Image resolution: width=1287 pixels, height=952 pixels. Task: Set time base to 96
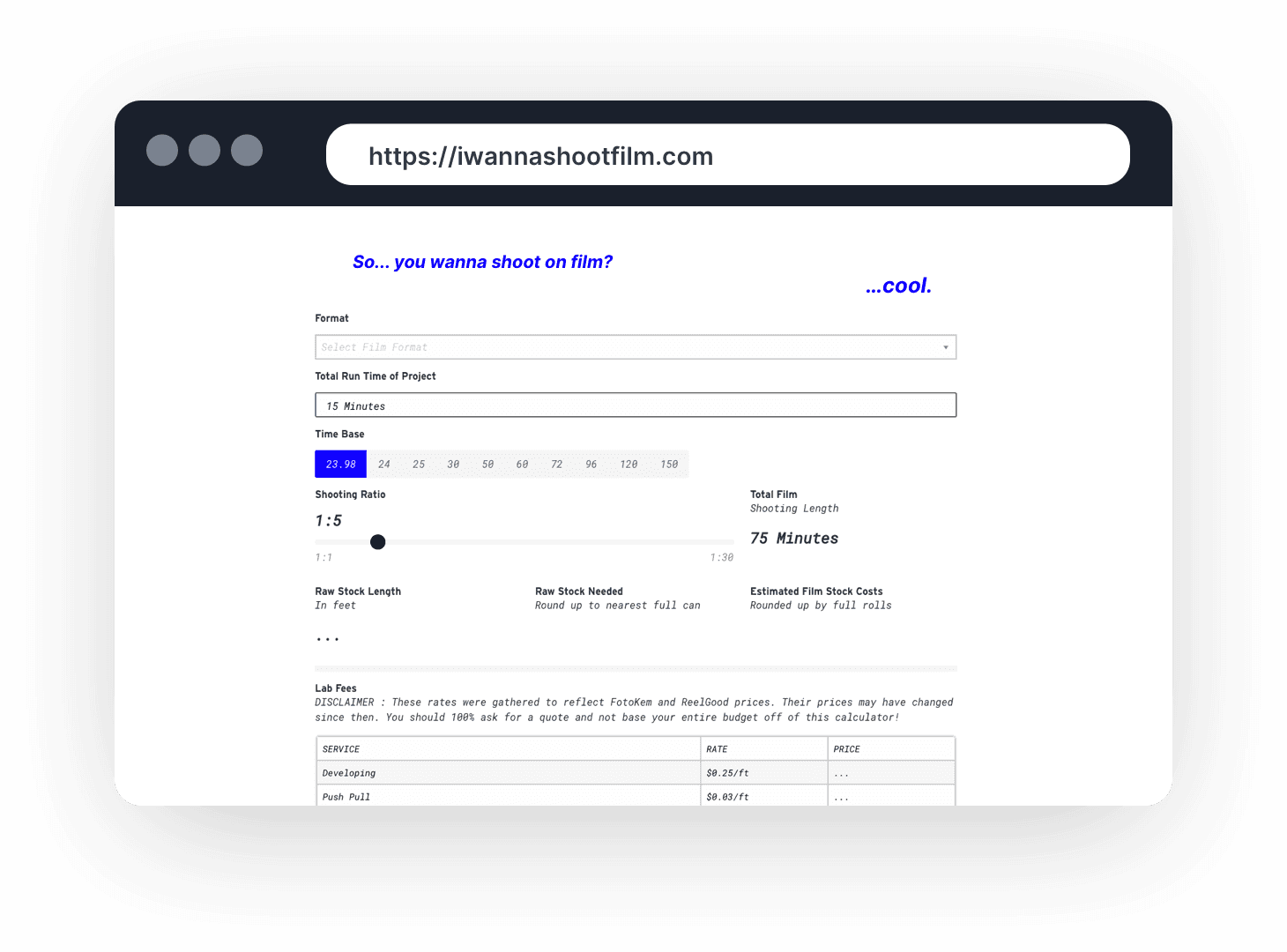pos(591,465)
